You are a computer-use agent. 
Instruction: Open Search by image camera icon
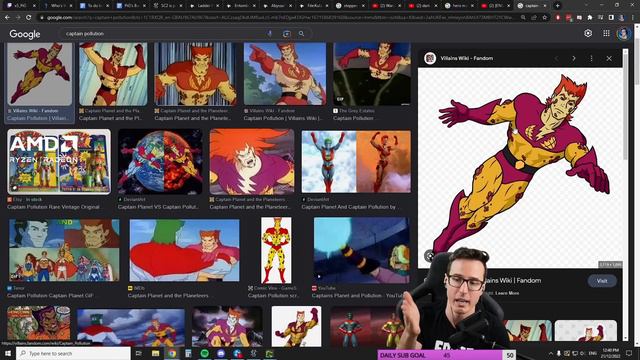(x=287, y=33)
